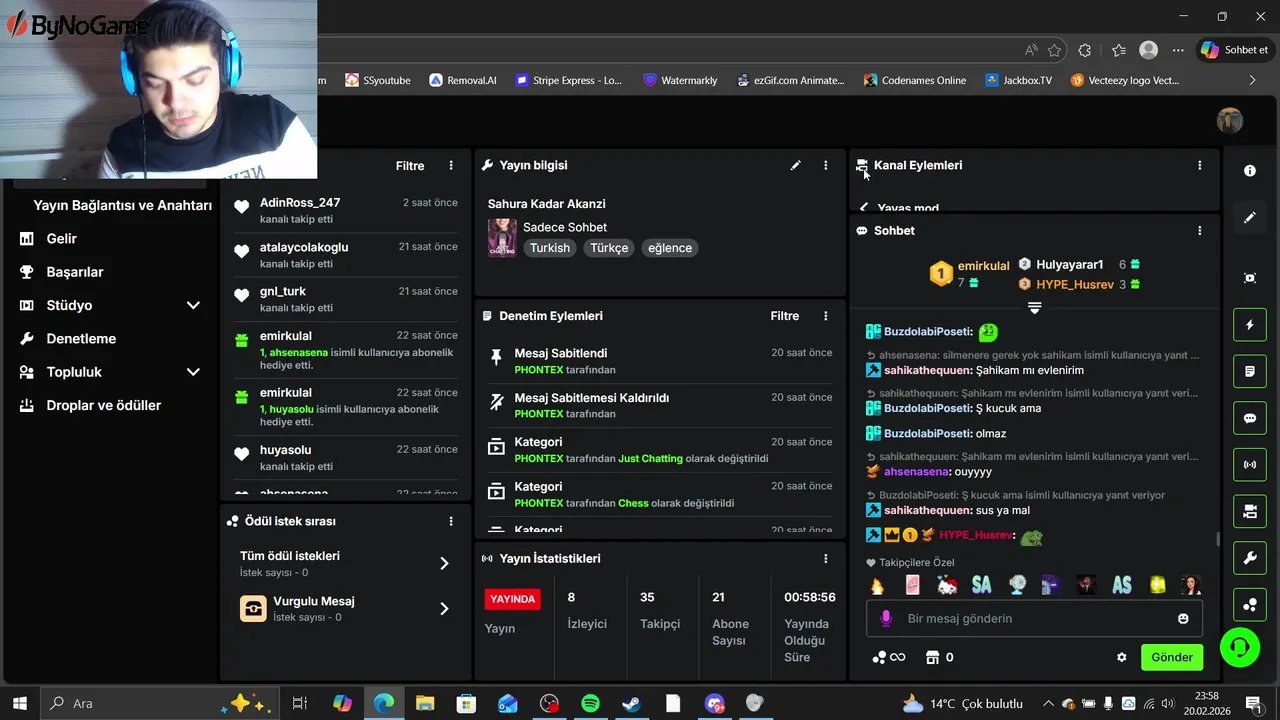Show hidden system tray icons
This screenshot has width=1280, height=720.
[1047, 703]
